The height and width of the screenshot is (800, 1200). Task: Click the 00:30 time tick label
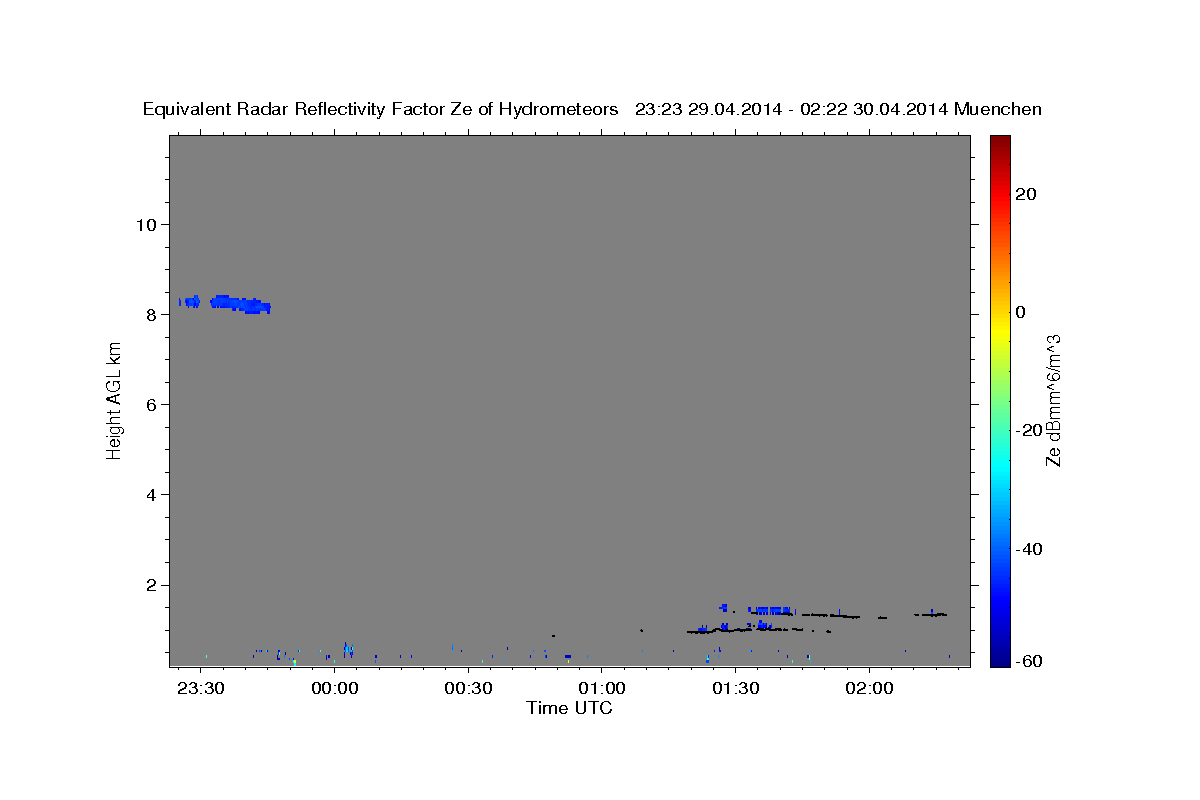[469, 690]
